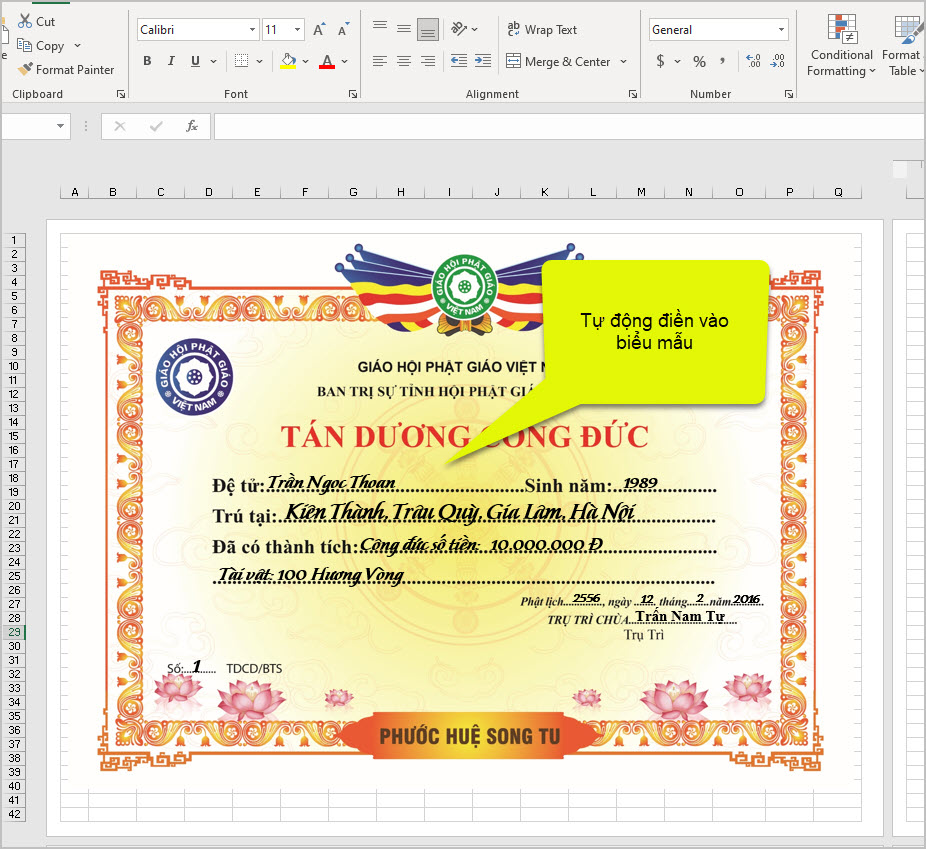Viewport: 926px width, 849px height.
Task: Toggle Wrap Text for cells
Action: click(541, 30)
